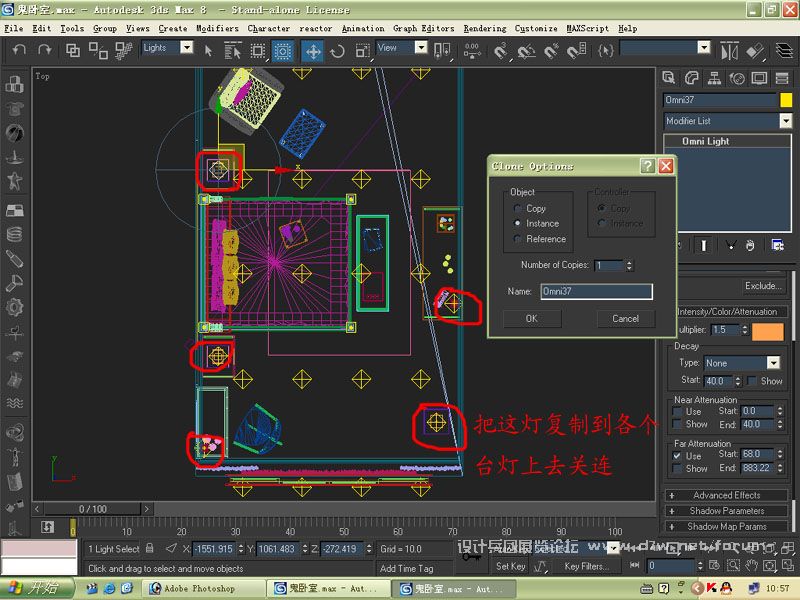800x600 pixels.
Task: Open the View coordinate system dropdown
Action: [421, 47]
